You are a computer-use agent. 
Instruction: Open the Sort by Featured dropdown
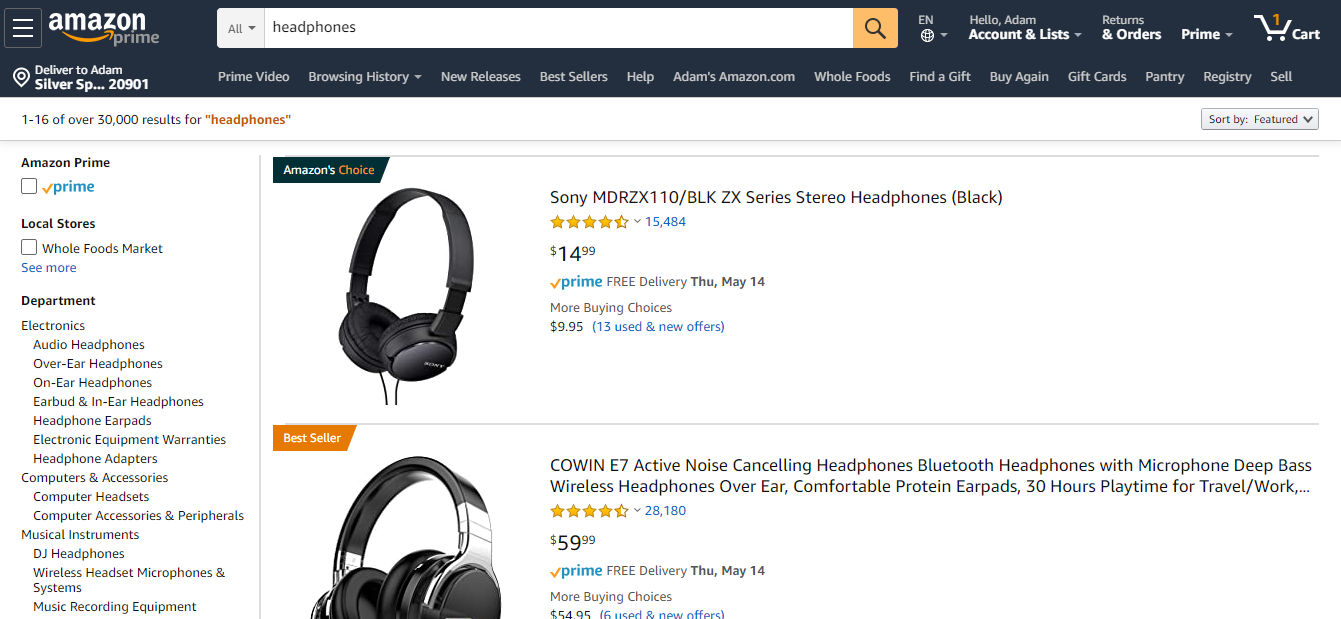pyautogui.click(x=1259, y=119)
